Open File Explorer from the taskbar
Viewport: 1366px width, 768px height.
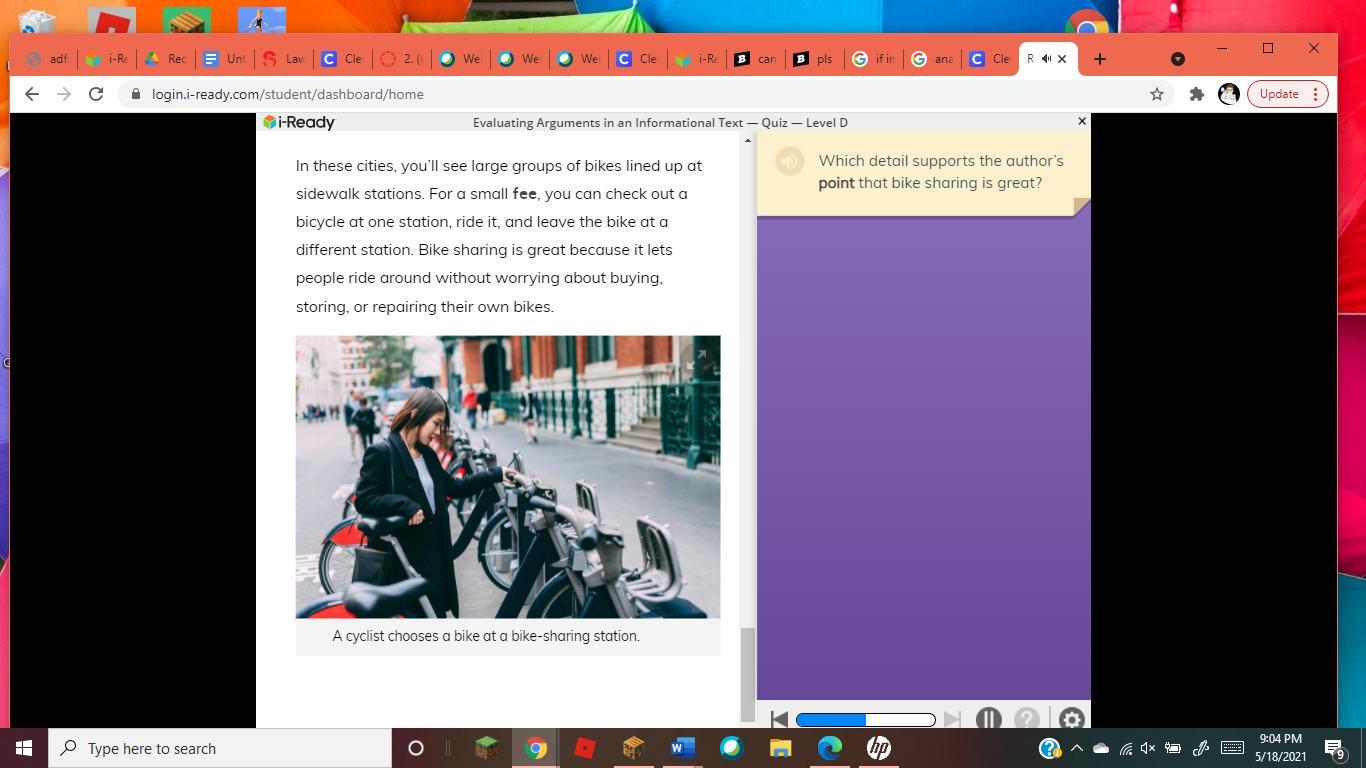(x=781, y=748)
